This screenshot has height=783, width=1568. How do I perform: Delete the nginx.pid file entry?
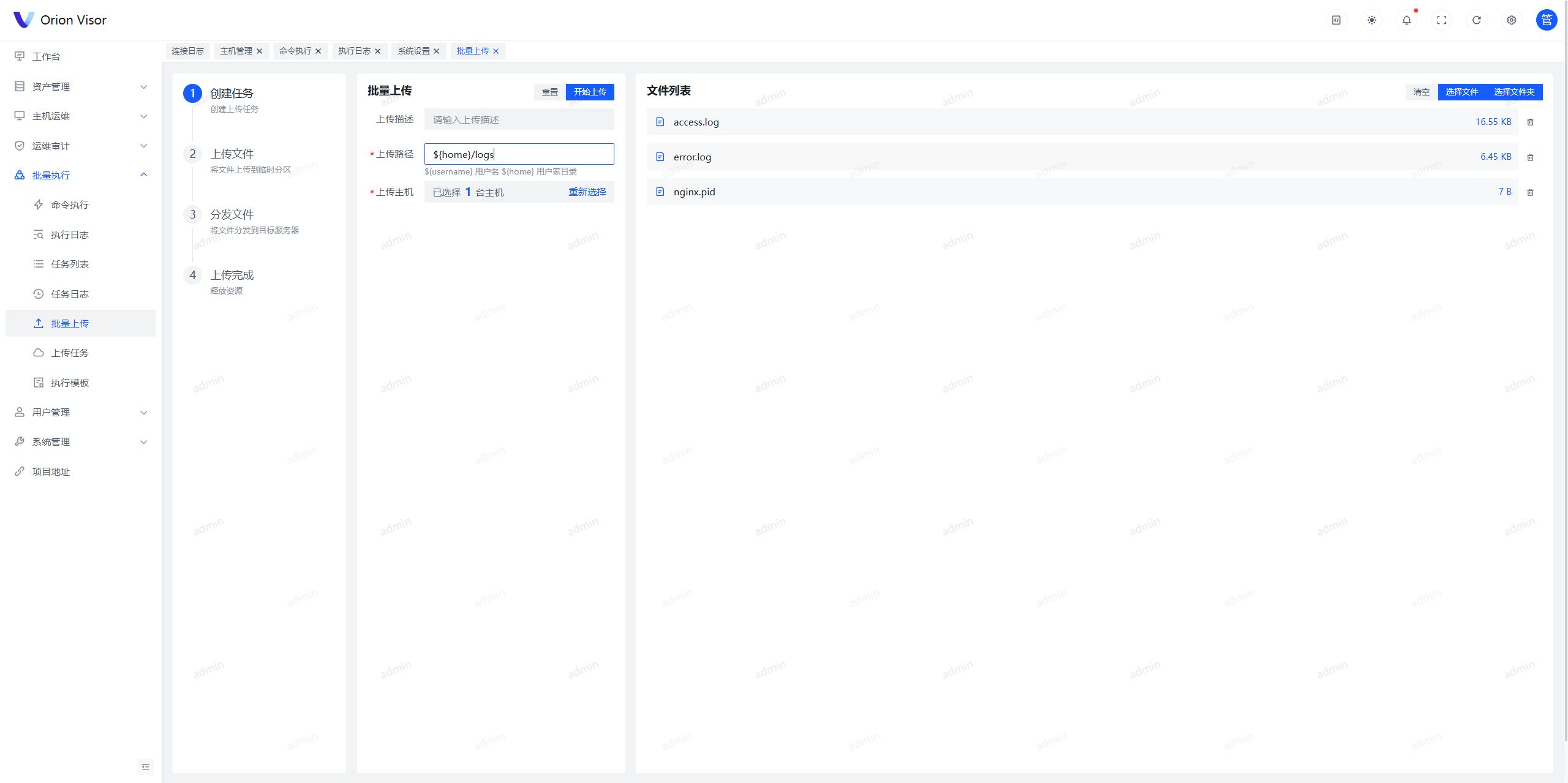point(1530,192)
